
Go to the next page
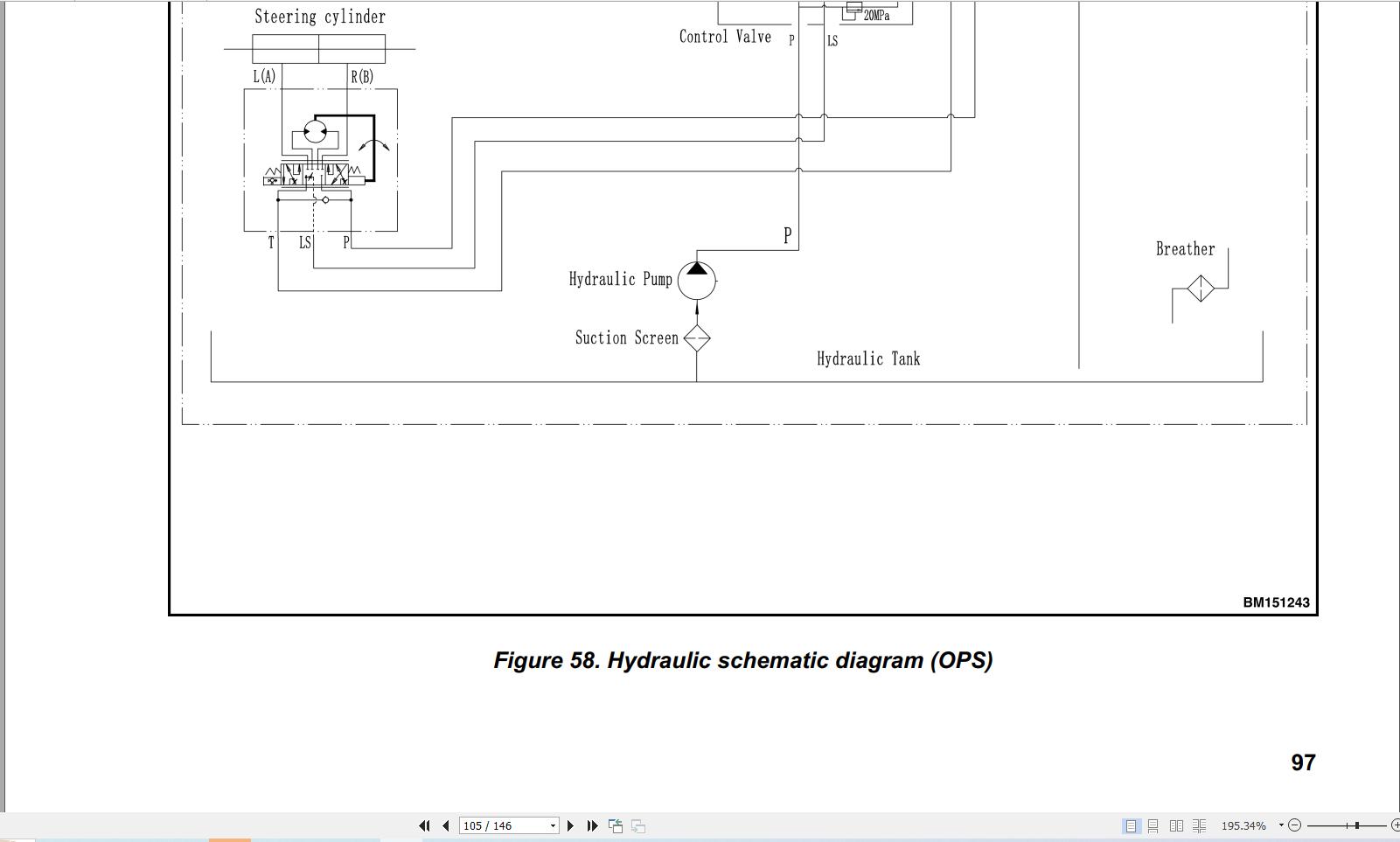point(570,825)
